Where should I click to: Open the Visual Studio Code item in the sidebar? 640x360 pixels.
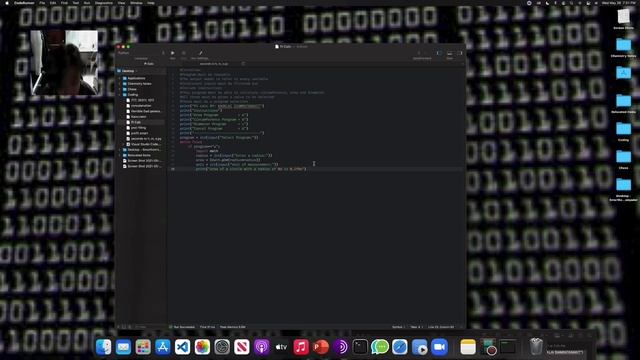(x=144, y=144)
